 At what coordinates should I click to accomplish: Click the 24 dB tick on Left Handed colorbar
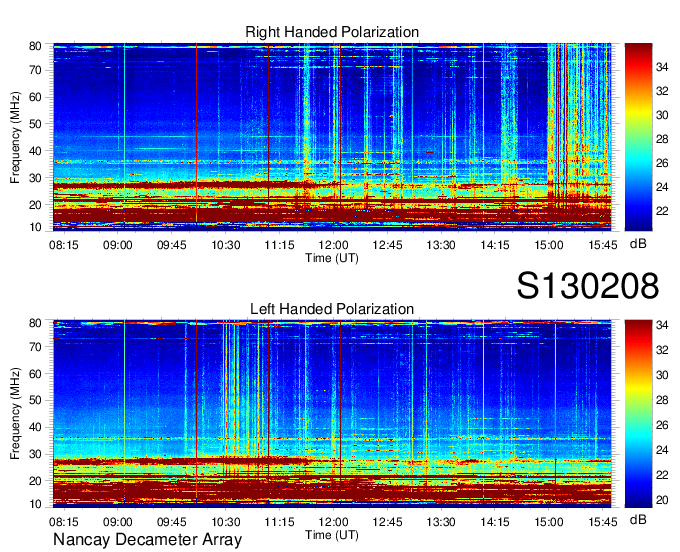point(662,451)
